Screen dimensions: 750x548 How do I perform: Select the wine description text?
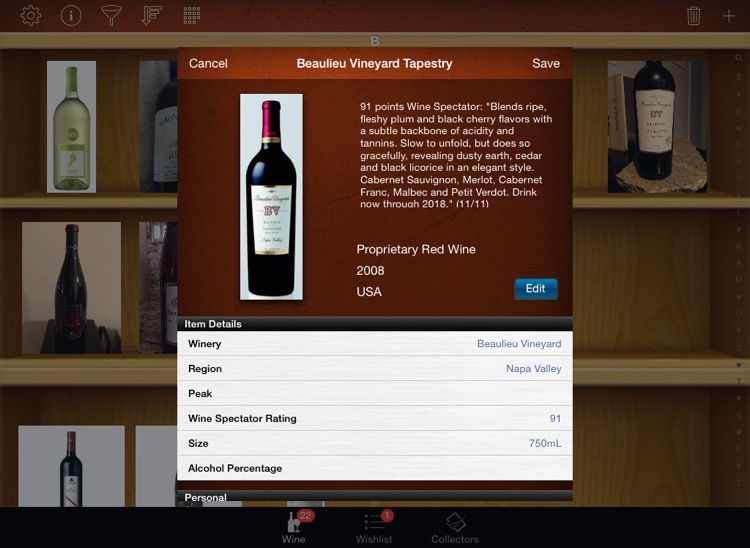(x=456, y=155)
